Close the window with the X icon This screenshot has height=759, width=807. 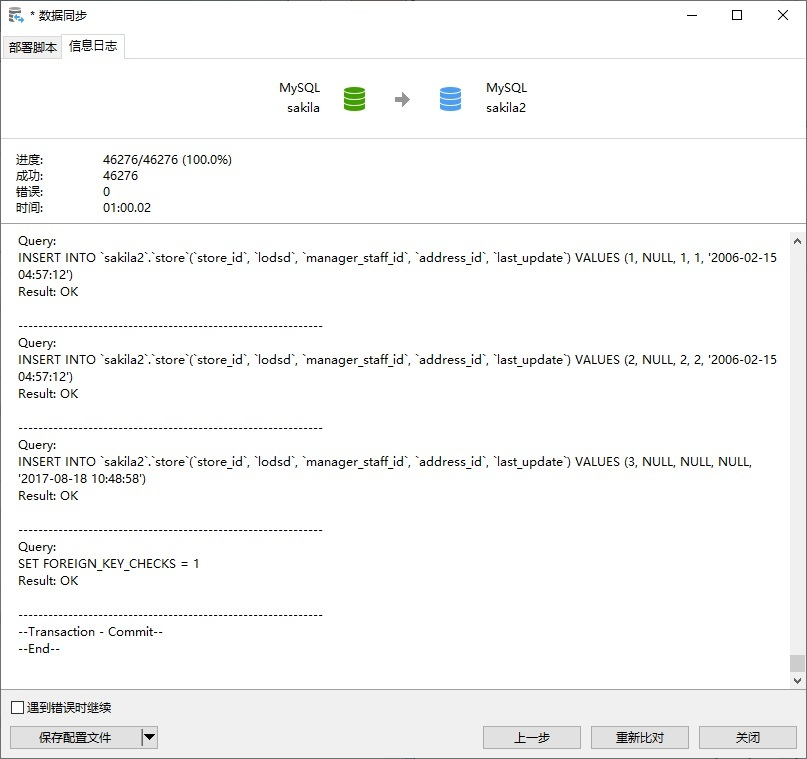tap(783, 15)
